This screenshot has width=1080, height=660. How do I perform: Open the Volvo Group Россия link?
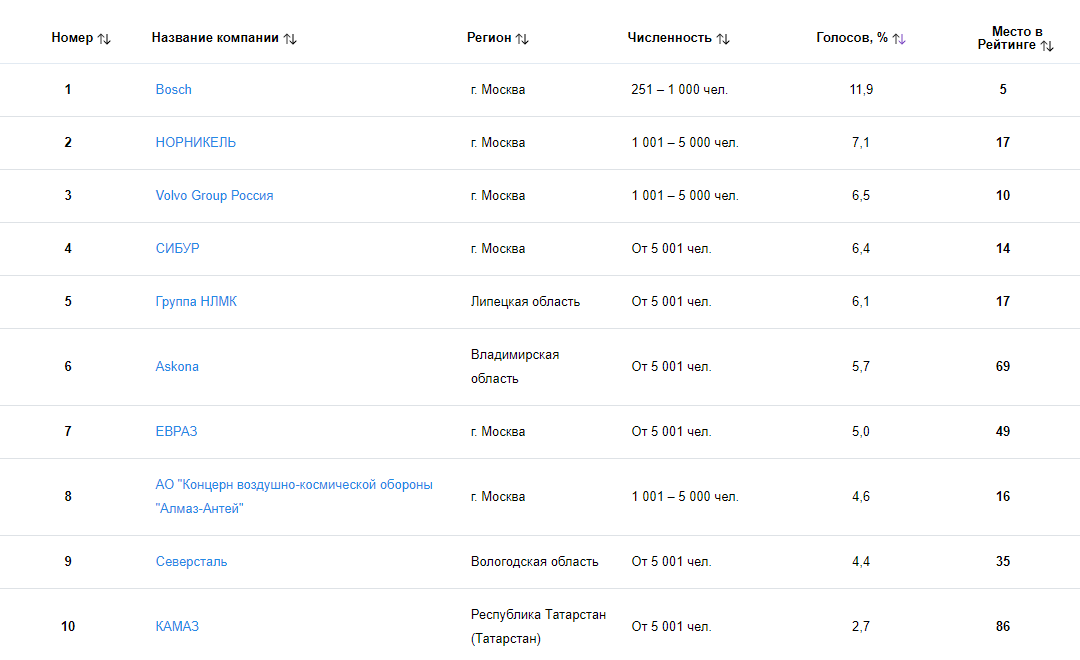coord(214,196)
